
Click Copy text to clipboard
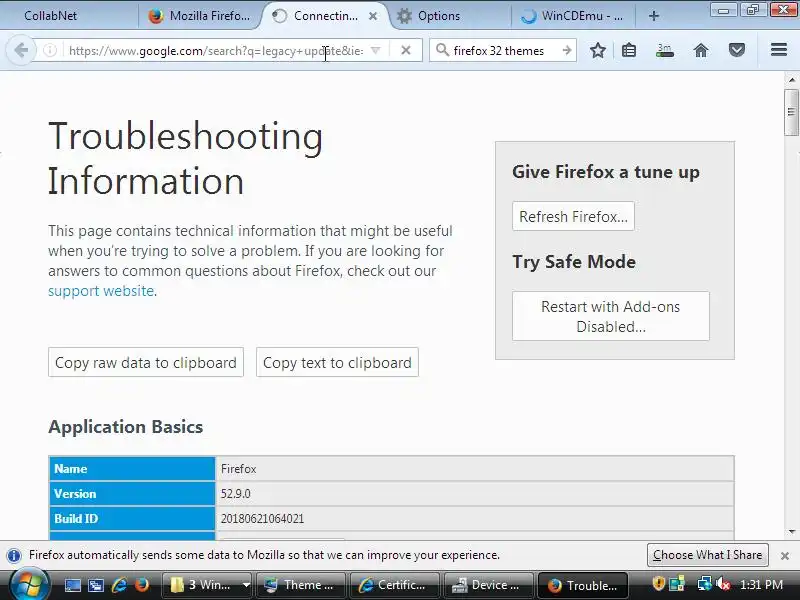(x=337, y=363)
